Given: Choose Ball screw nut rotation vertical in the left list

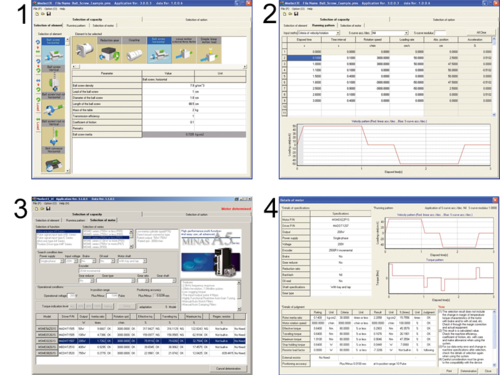Looking at the screenshot, I should click(53, 133).
